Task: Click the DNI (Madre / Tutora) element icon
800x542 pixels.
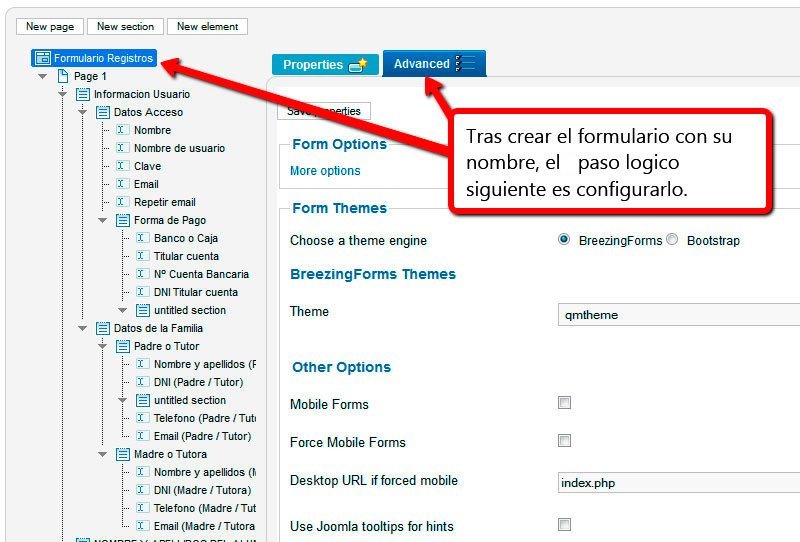Action: [142, 490]
